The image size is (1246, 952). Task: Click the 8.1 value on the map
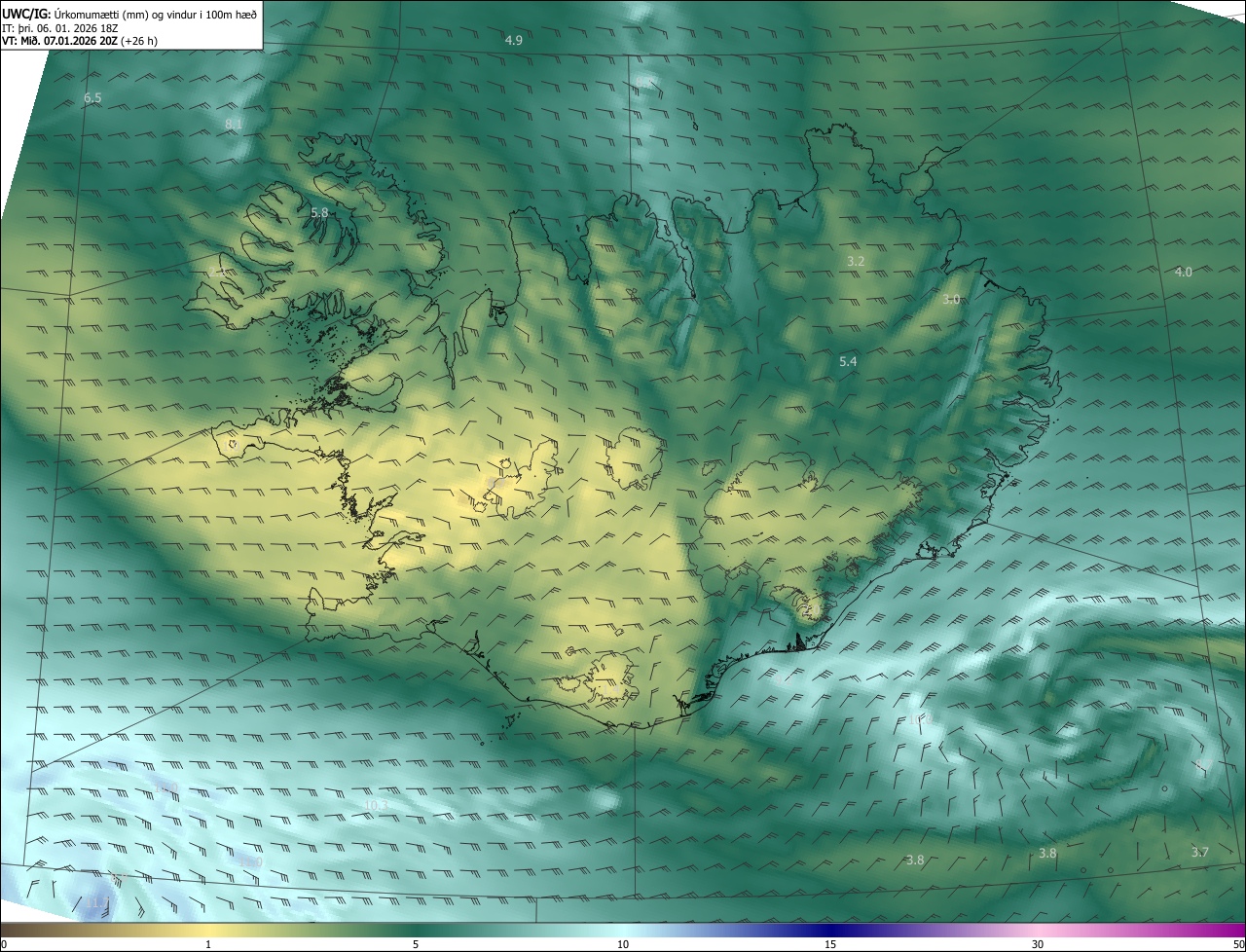(234, 124)
